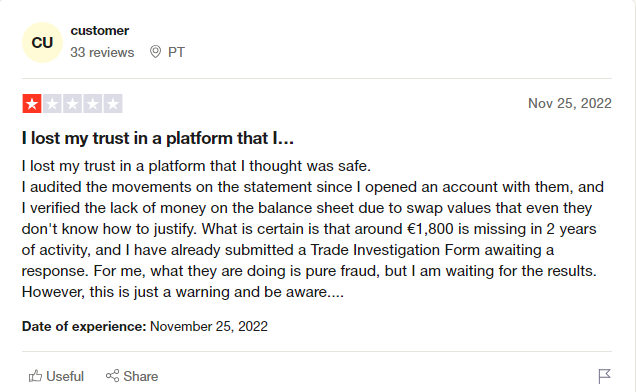This screenshot has width=636, height=392.
Task: Open the CU reviewer avatar
Action: point(42,43)
